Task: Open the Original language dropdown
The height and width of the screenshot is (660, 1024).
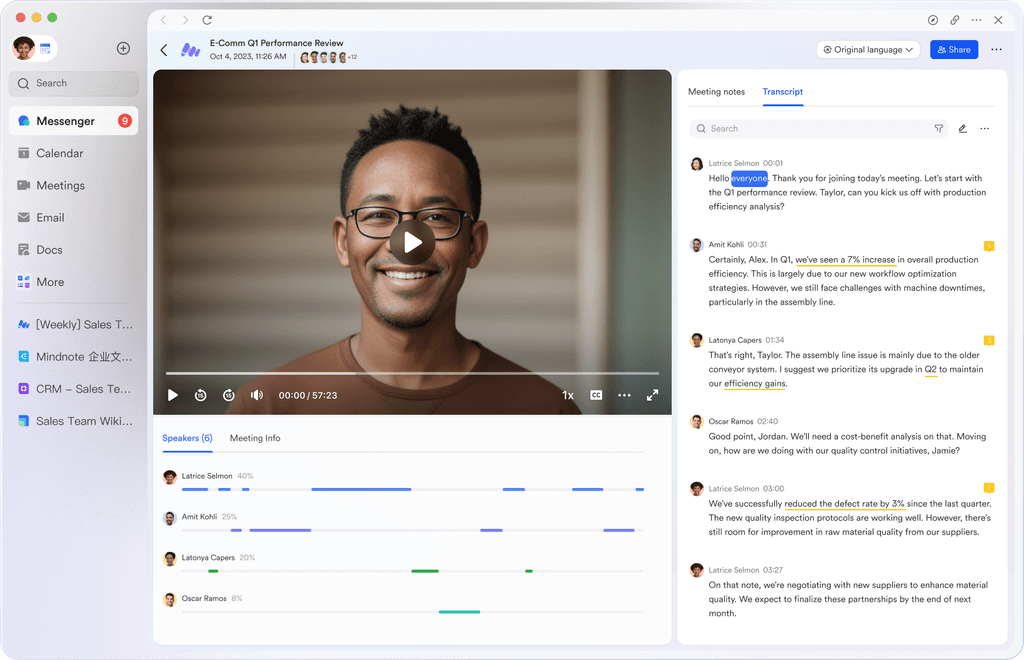Action: tap(868, 50)
